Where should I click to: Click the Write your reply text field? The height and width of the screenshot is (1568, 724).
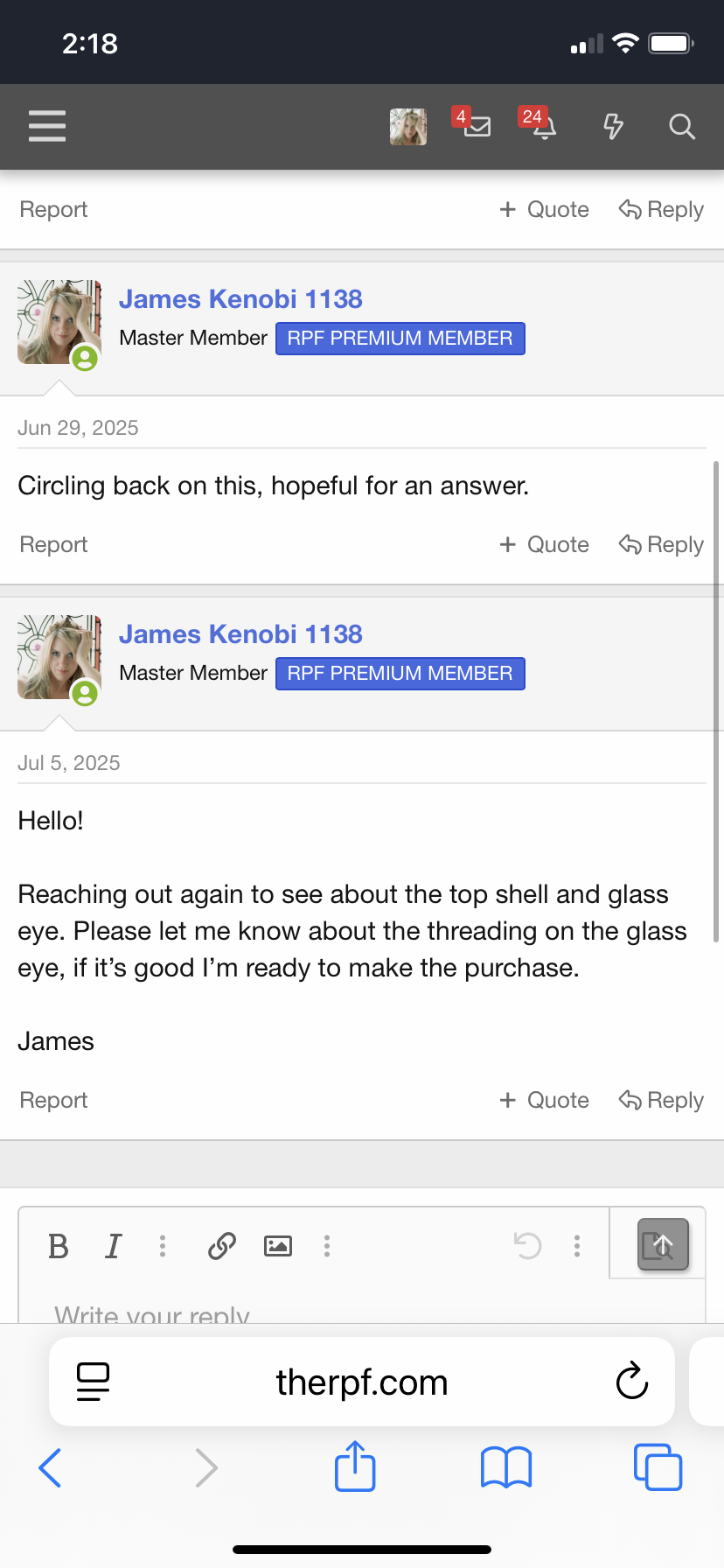pyautogui.click(x=362, y=1310)
